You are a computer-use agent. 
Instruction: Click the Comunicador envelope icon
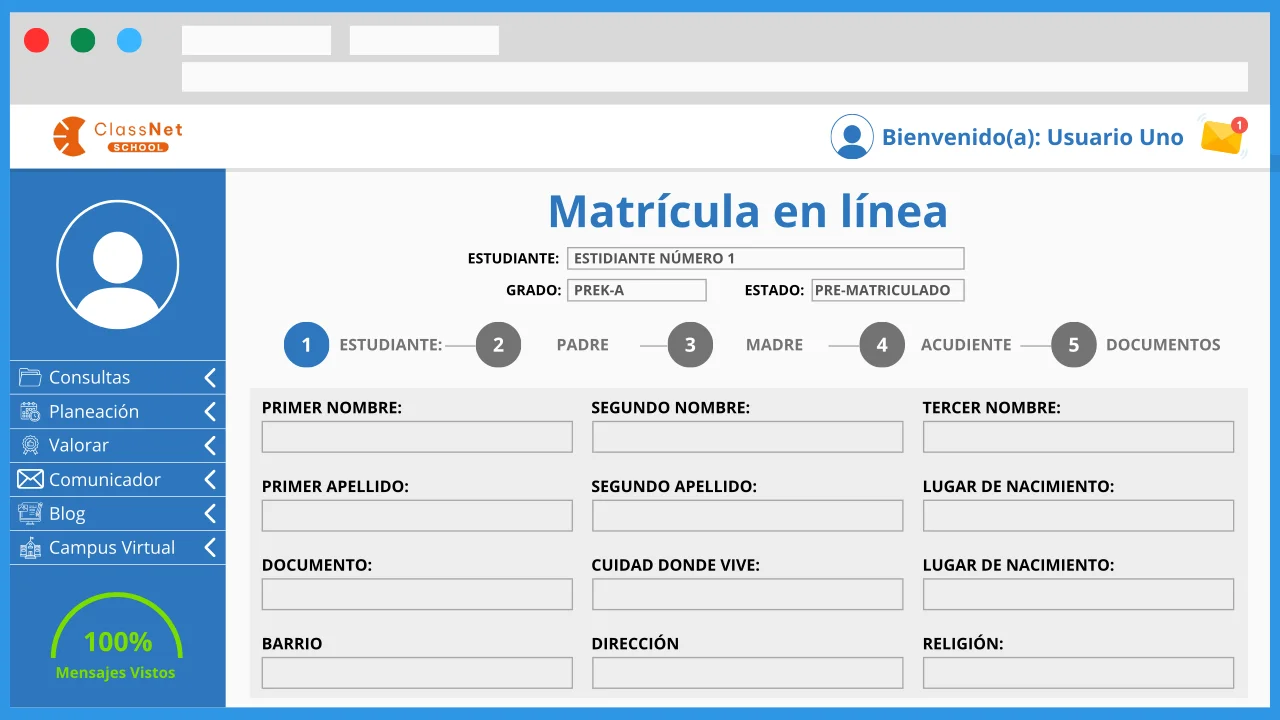(x=29, y=479)
